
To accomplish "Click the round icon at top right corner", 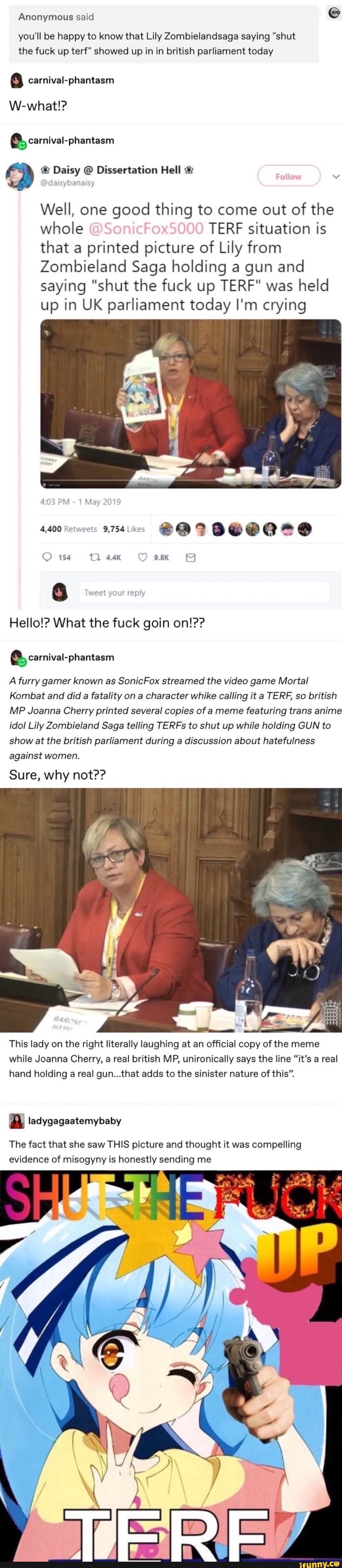I will coord(333,13).
